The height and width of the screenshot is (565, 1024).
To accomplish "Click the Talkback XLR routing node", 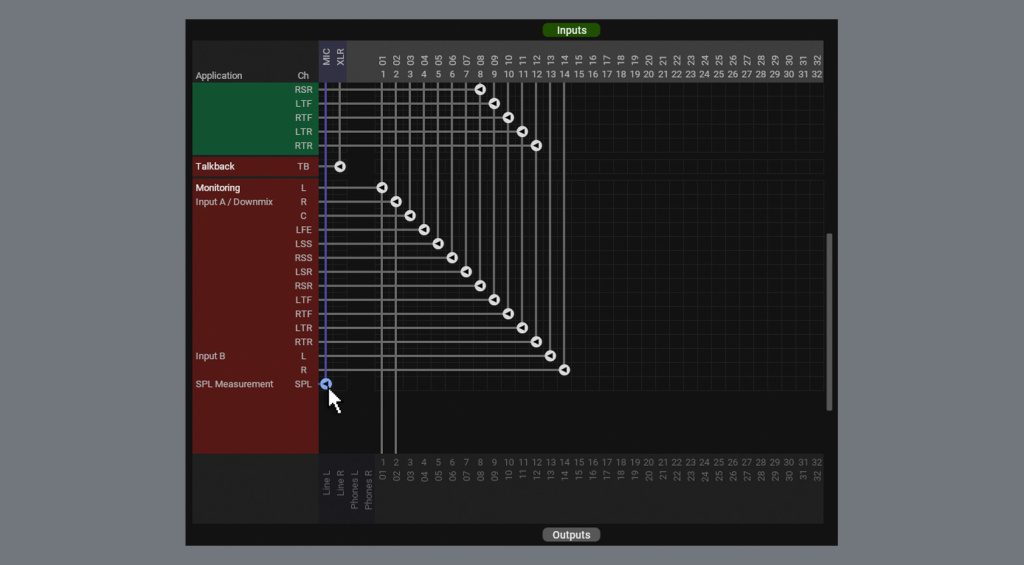I will pyautogui.click(x=340, y=166).
